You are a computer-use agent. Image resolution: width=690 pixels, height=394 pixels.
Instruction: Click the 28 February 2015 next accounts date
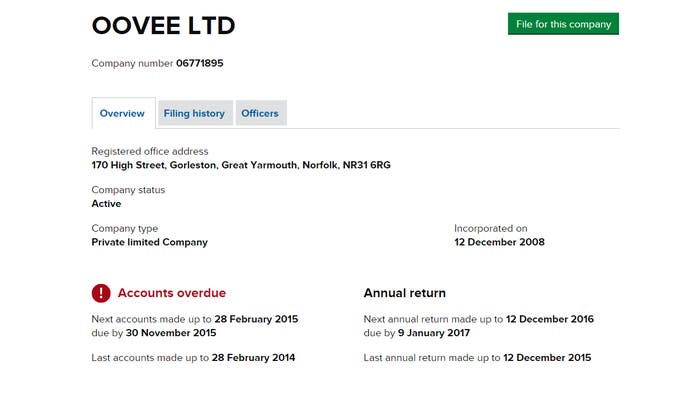(x=257, y=319)
